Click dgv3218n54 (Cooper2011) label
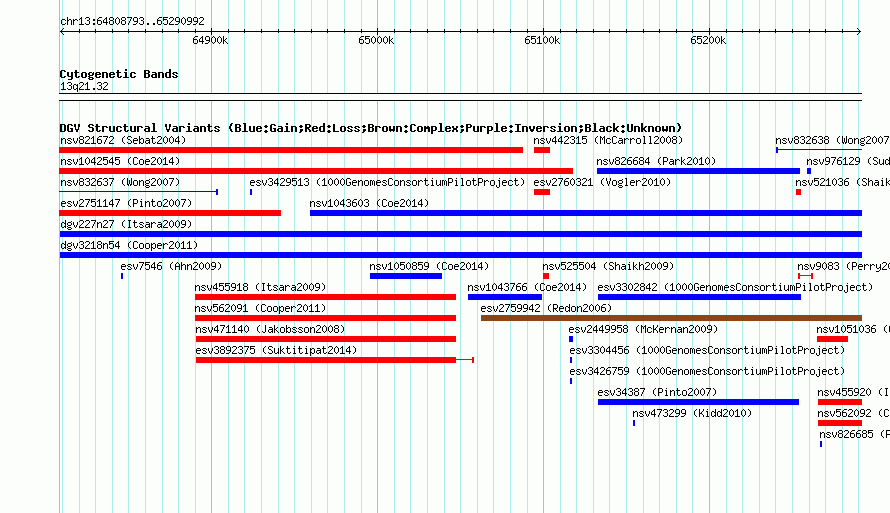This screenshot has height=513, width=890. coord(129,245)
